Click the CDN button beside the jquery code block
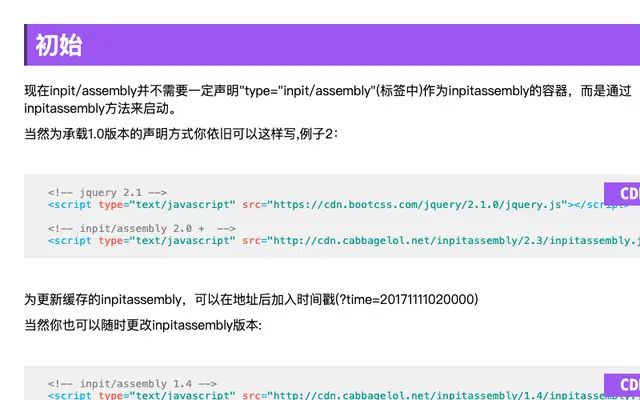Viewport: 640px width, 400px height. tap(622, 193)
